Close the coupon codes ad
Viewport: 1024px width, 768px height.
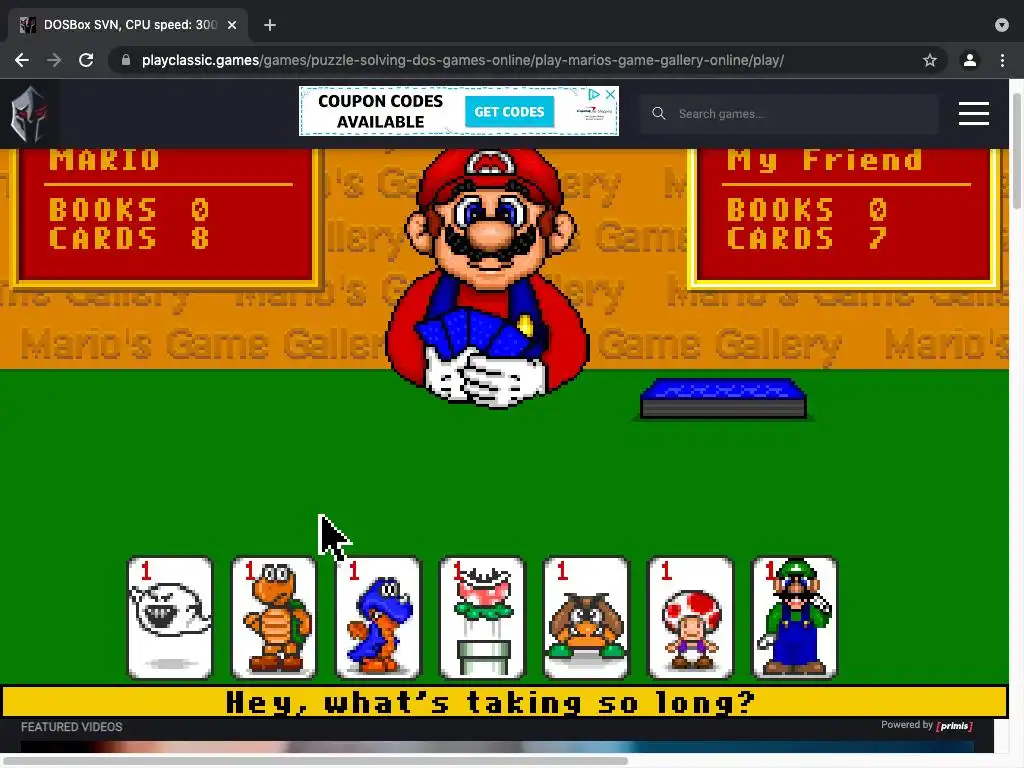coord(610,95)
